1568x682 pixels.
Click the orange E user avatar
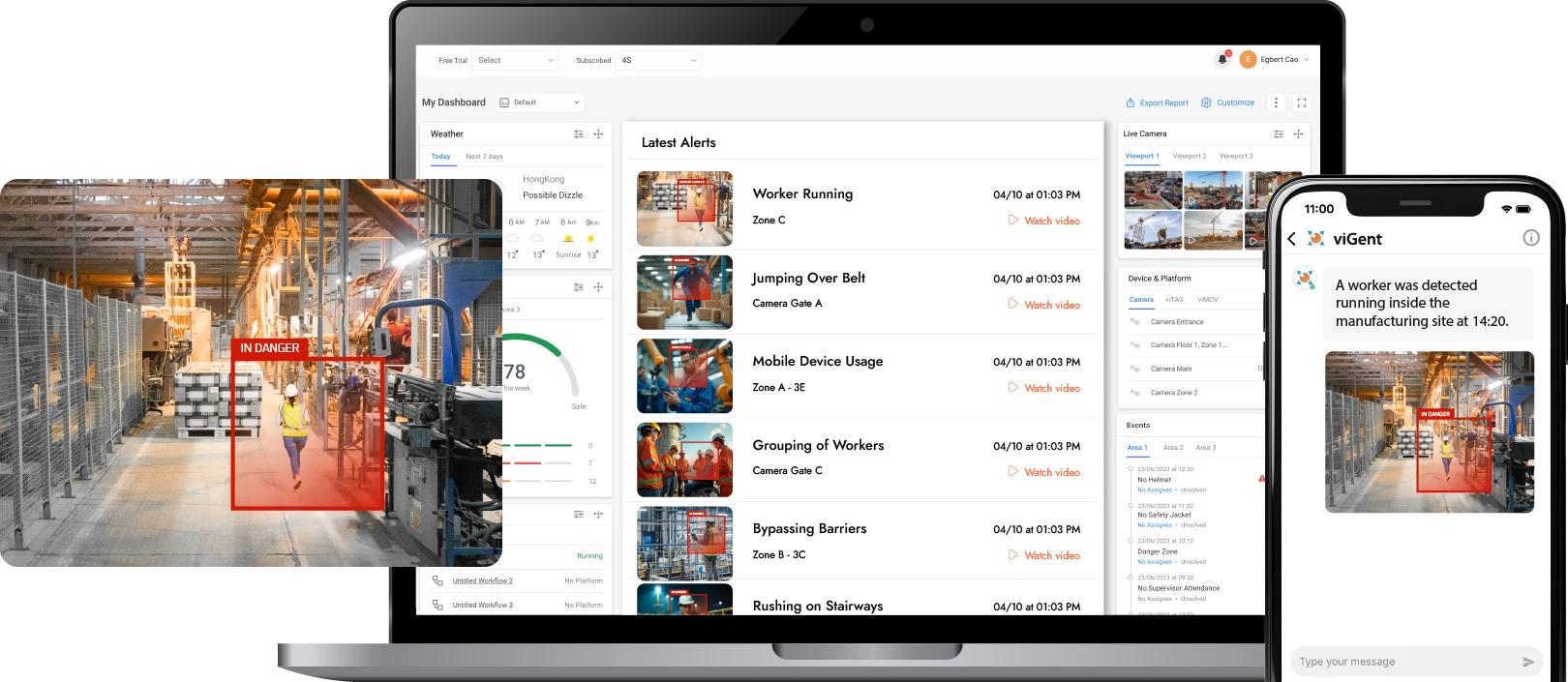[x=1248, y=59]
